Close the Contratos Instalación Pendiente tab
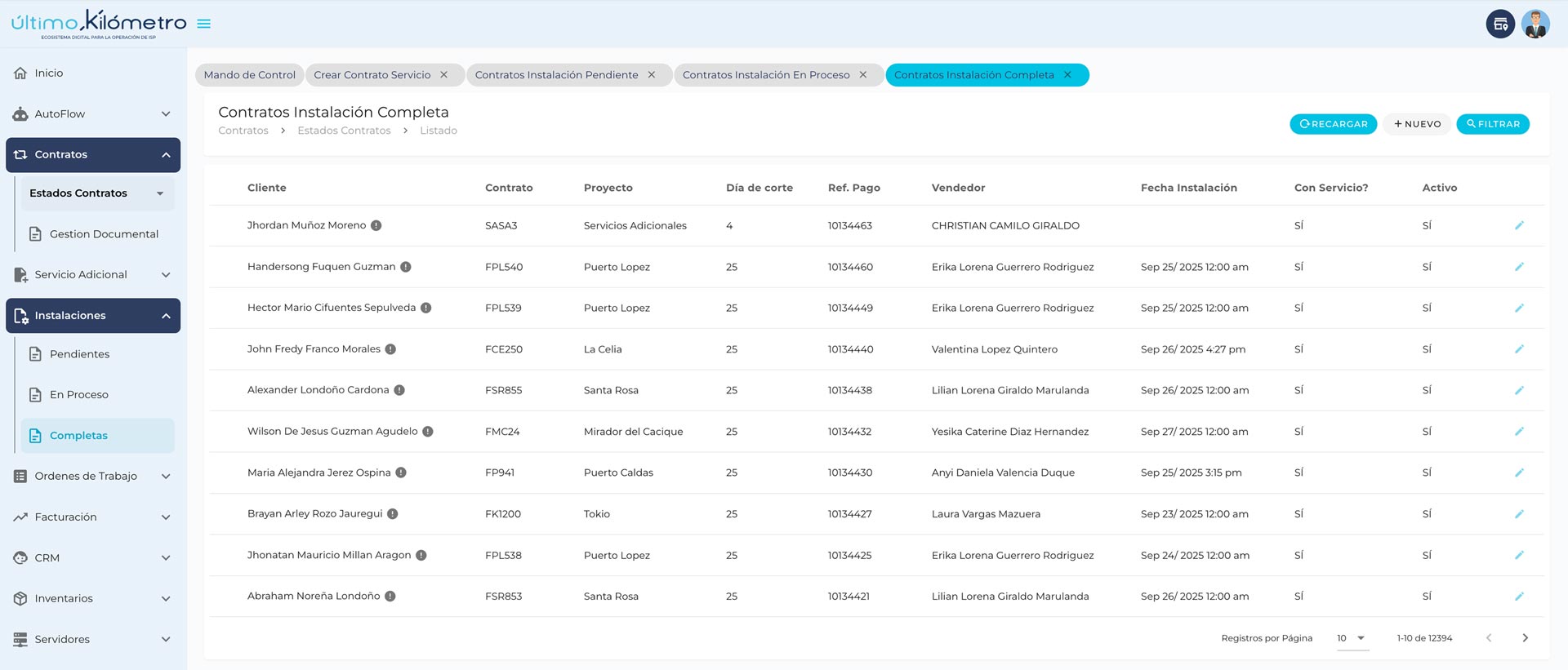 click(652, 75)
